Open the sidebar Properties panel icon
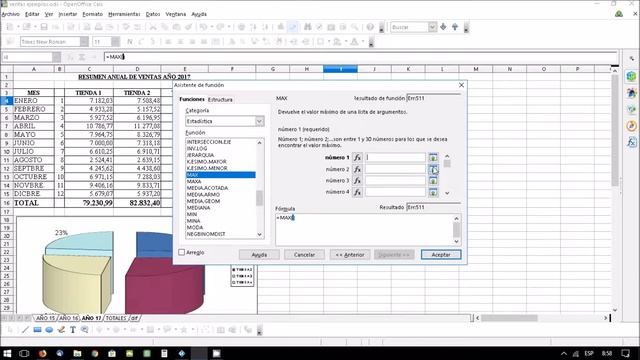Image resolution: width=640 pixels, height=360 pixels. pyautogui.click(x=631, y=76)
